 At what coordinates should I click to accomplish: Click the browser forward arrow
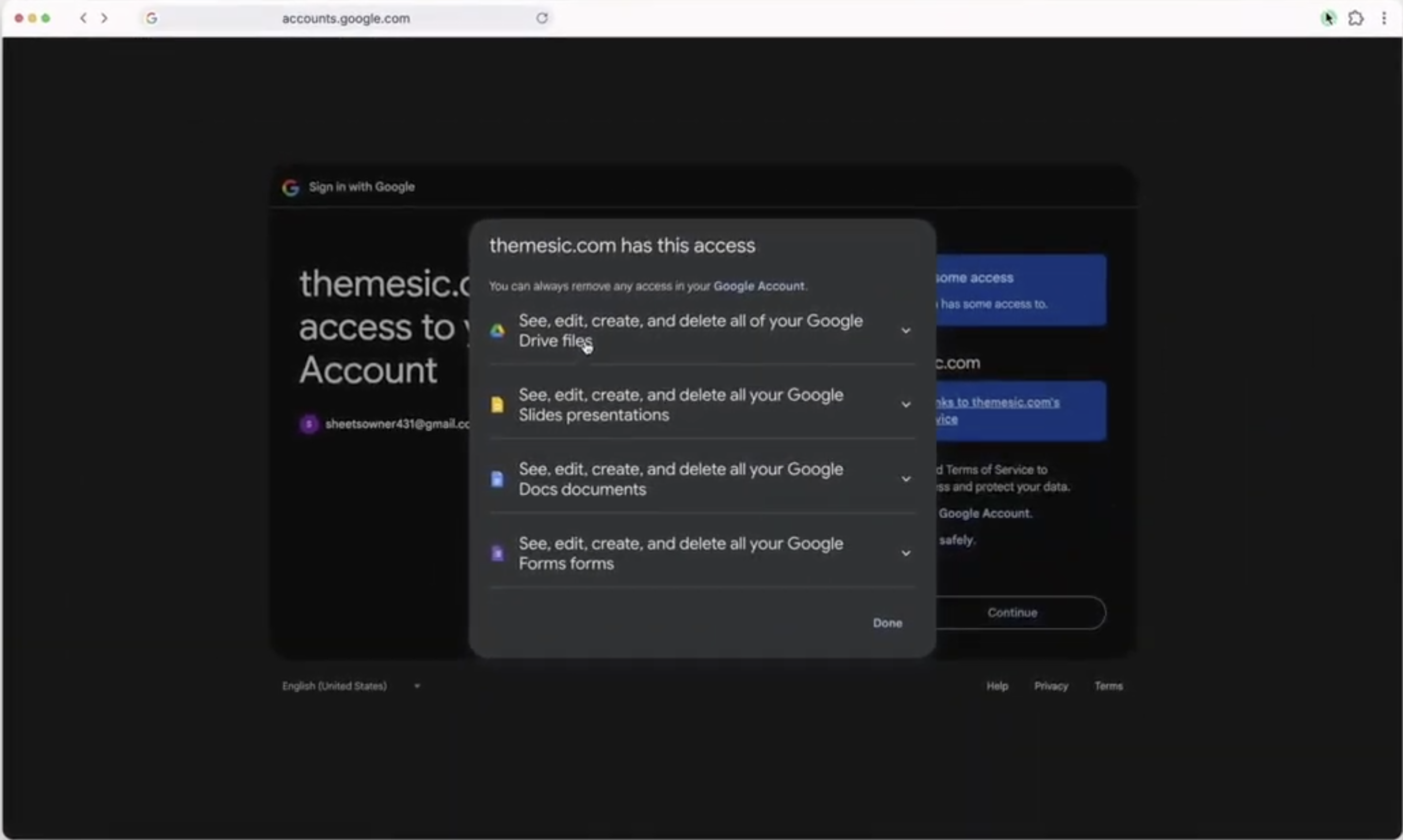pyautogui.click(x=104, y=17)
